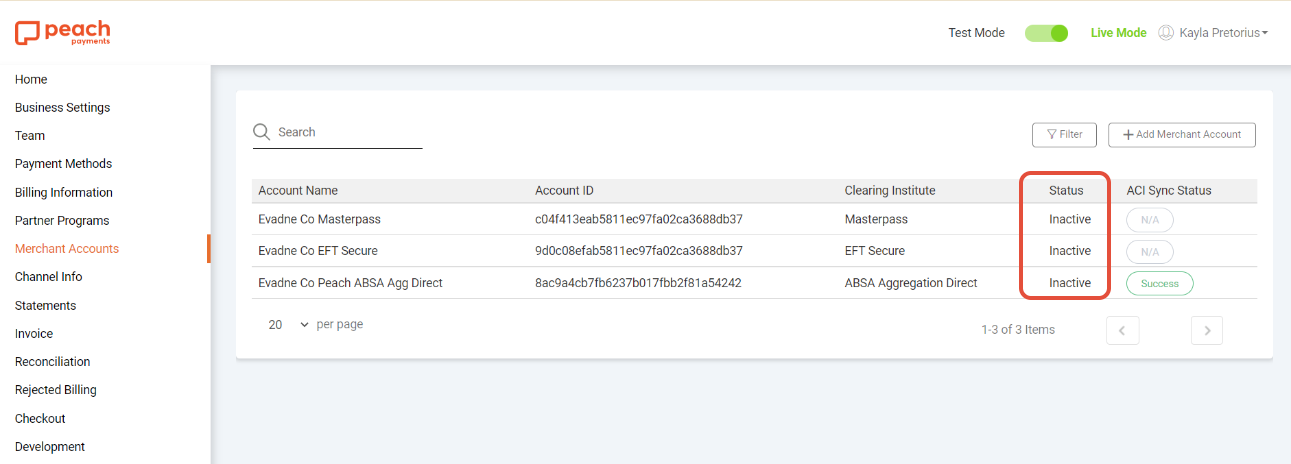Open Business Settings in the sidebar
This screenshot has height=464, width=1291.
[63, 107]
